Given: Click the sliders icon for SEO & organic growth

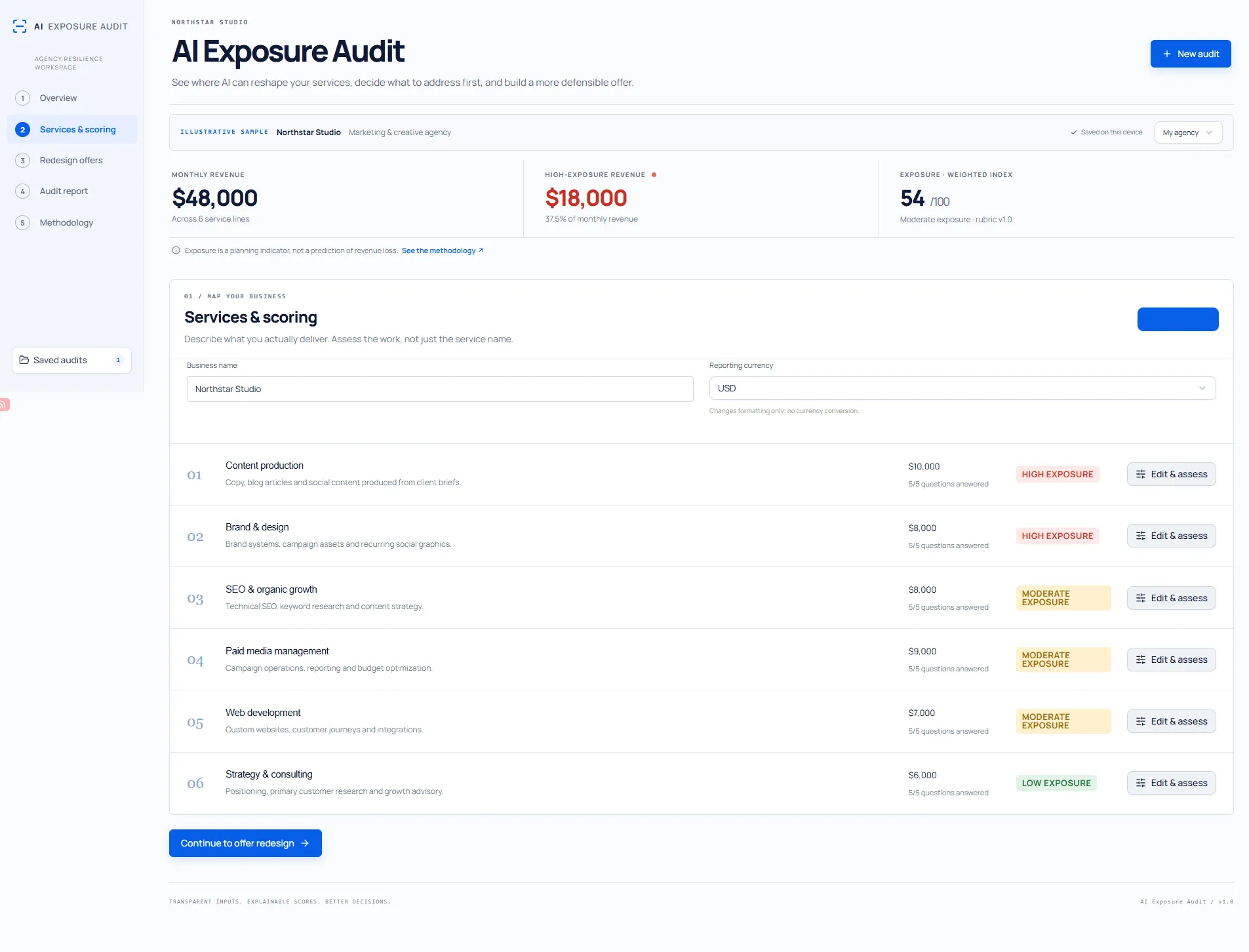Looking at the screenshot, I should (1141, 598).
